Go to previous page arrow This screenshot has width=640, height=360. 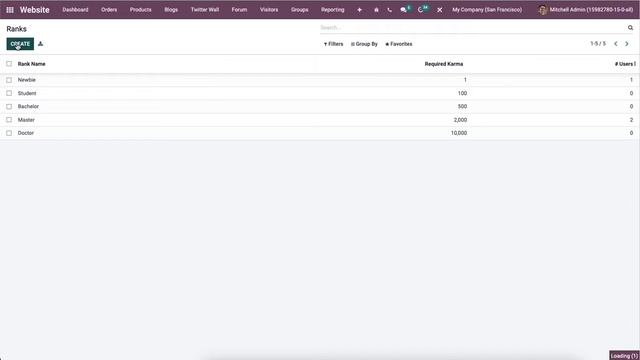[x=616, y=44]
